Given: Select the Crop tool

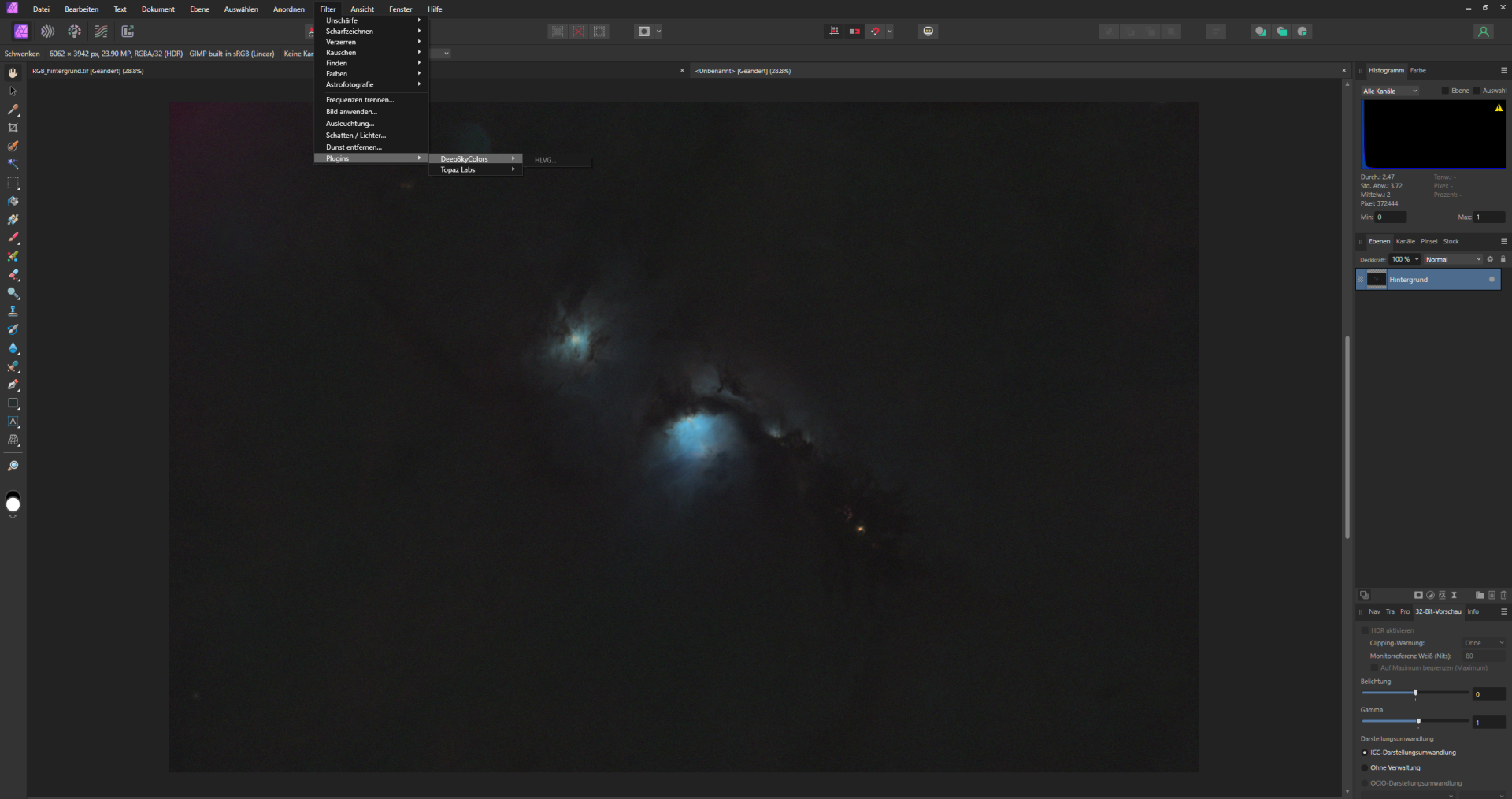Looking at the screenshot, I should (13, 128).
